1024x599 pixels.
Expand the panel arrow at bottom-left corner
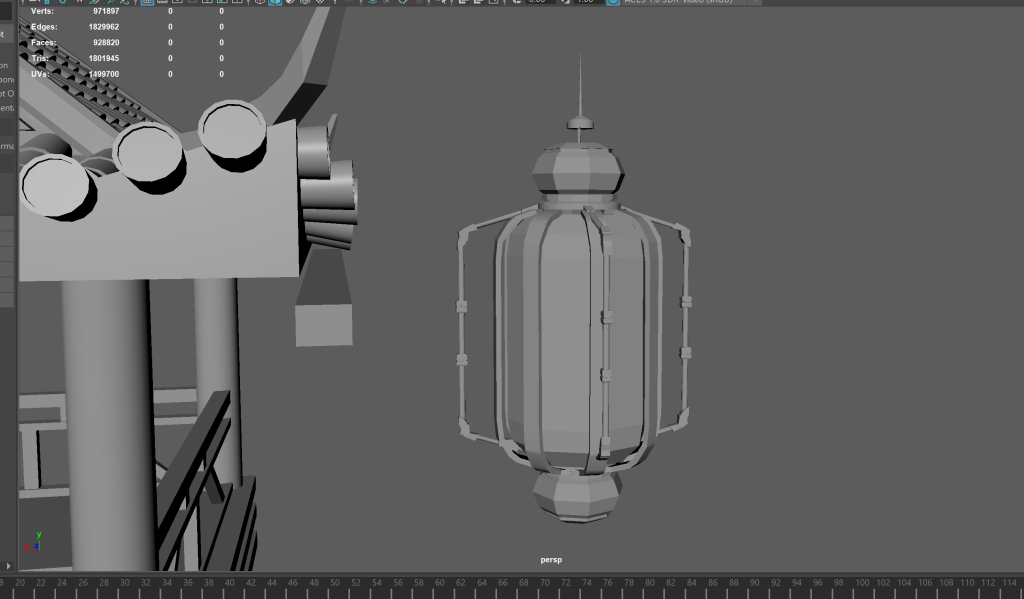click(8, 566)
